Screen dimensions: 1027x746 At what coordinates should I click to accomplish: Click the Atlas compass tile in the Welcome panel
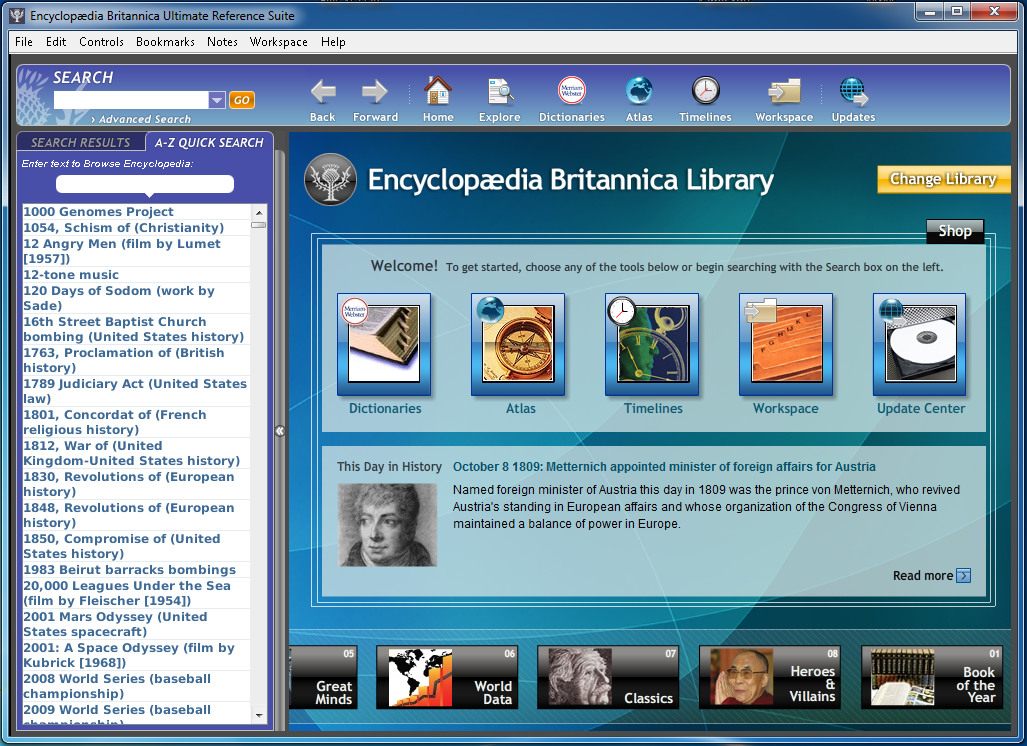pos(518,344)
